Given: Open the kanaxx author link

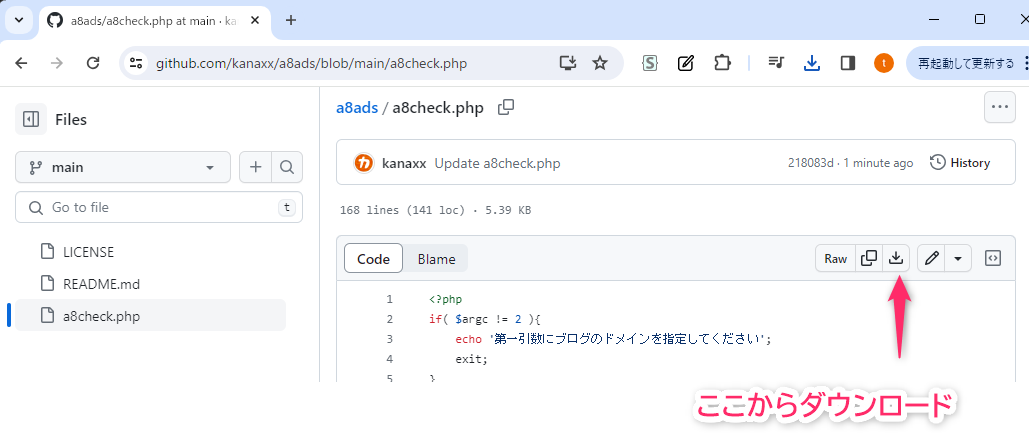Looking at the screenshot, I should pyautogui.click(x=404, y=163).
